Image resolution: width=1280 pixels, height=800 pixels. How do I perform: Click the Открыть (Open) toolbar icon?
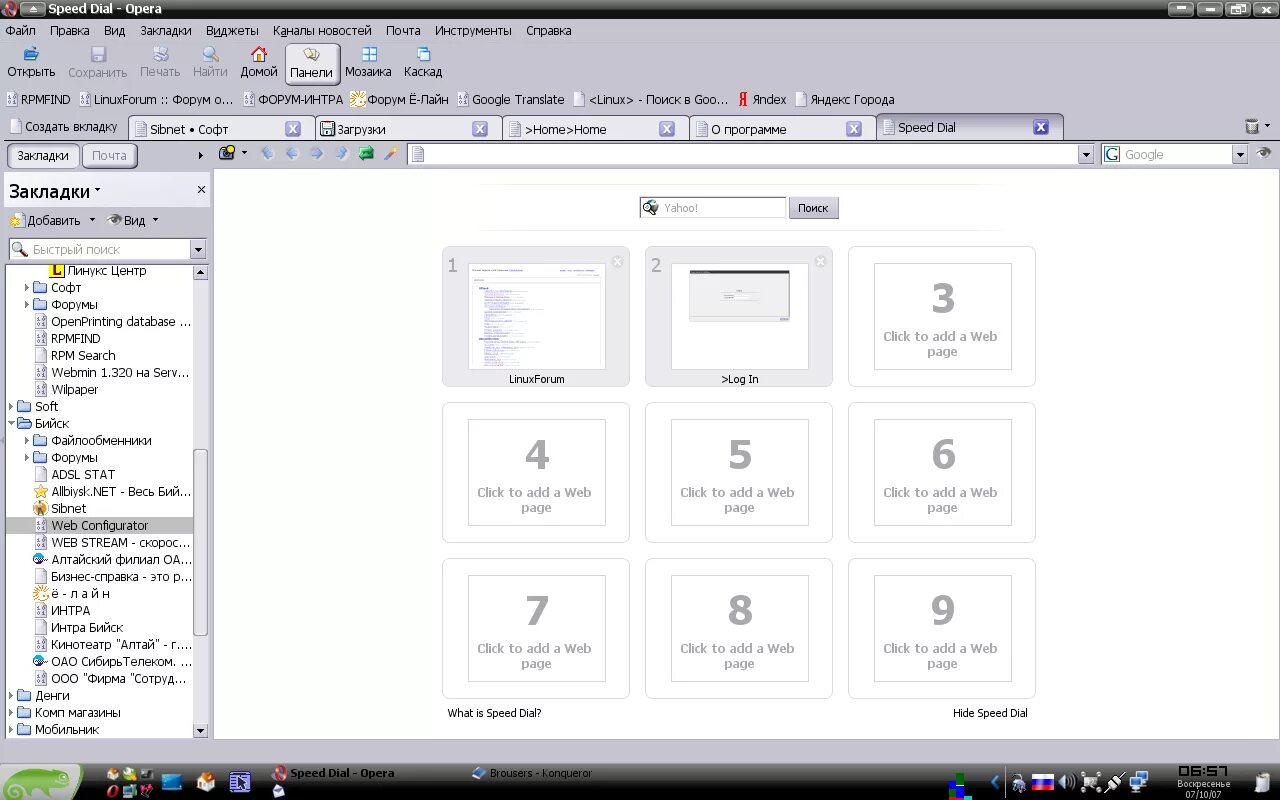pos(31,54)
